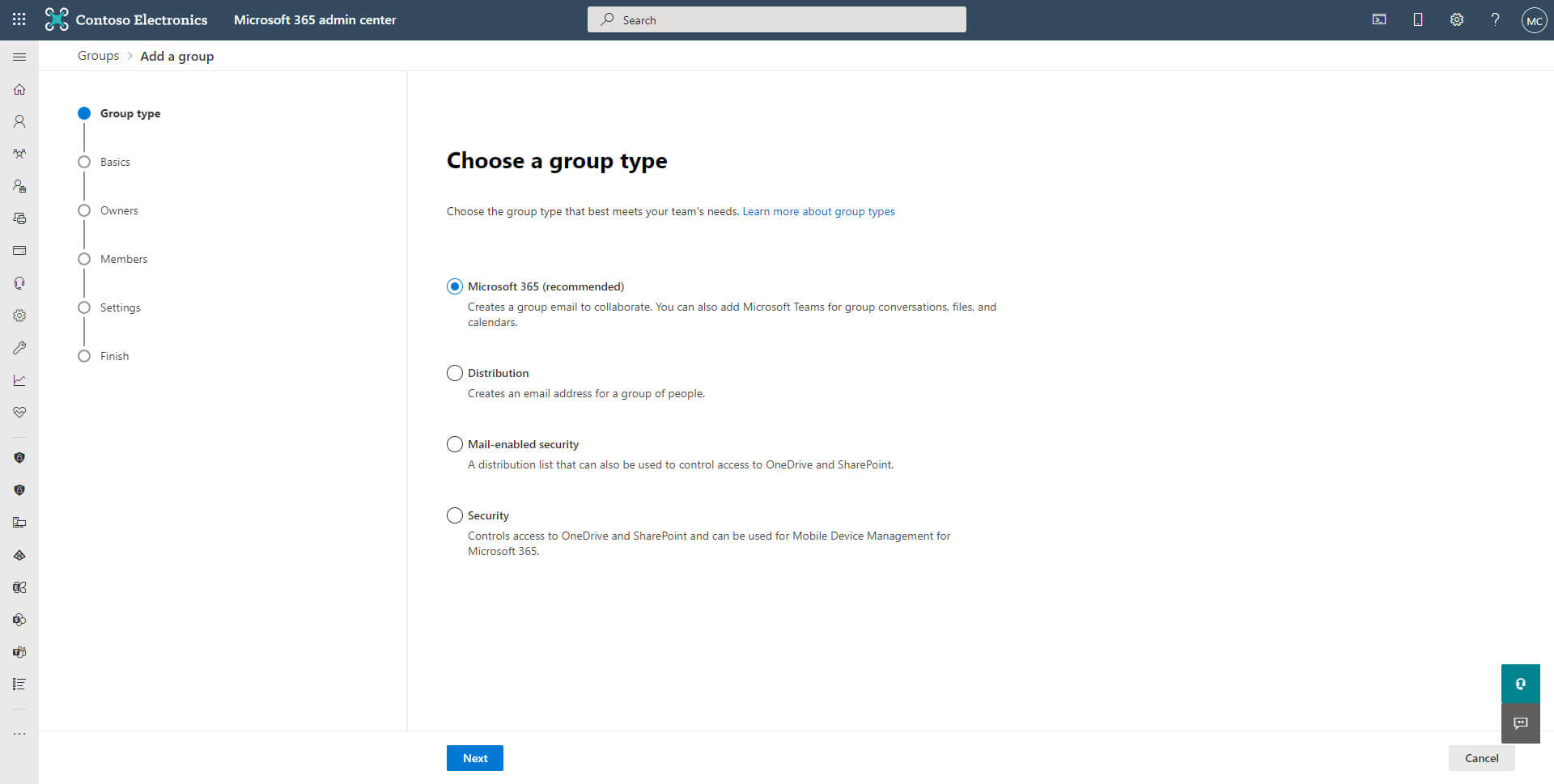
Task: Open the Users icon in sidebar
Action: pyautogui.click(x=19, y=121)
